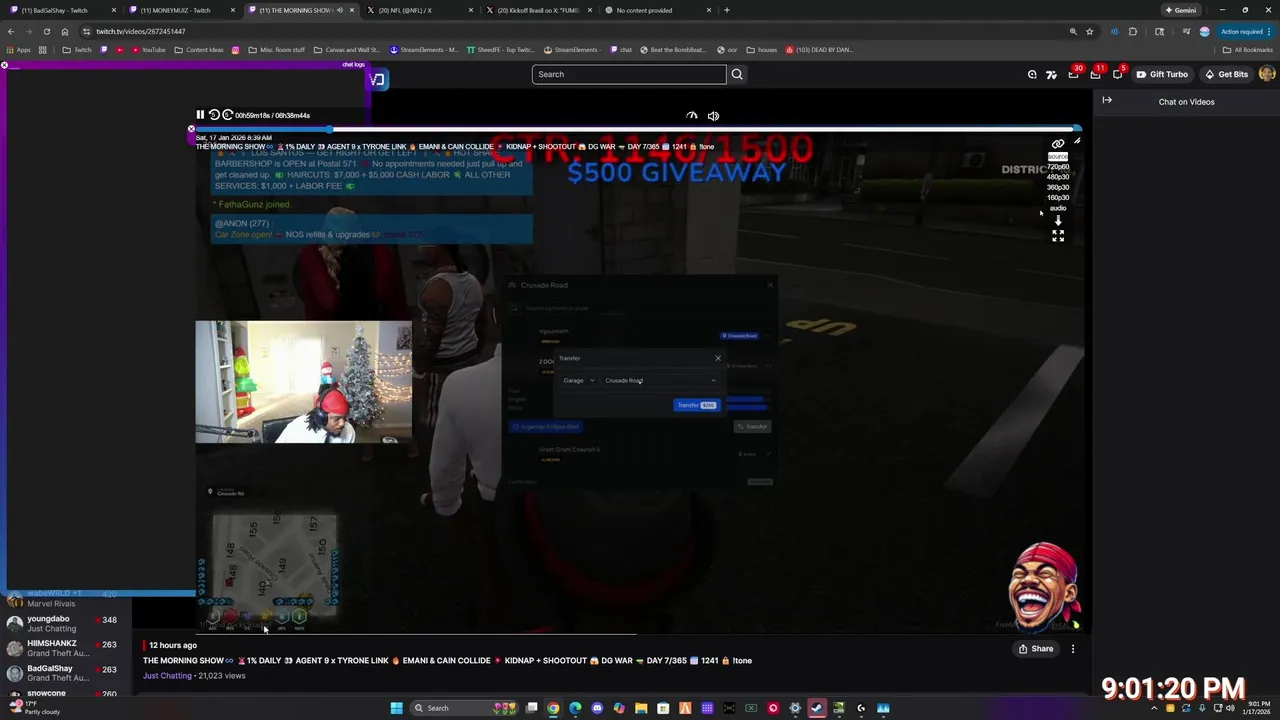Open Beat the BombBeat bookmark
This screenshot has height=720, width=1280.
(671, 50)
